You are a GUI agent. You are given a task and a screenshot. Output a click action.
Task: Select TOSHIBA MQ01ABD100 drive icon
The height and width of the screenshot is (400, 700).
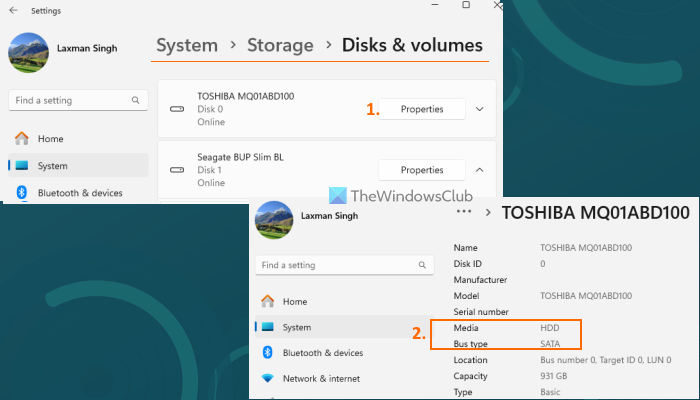coord(177,109)
